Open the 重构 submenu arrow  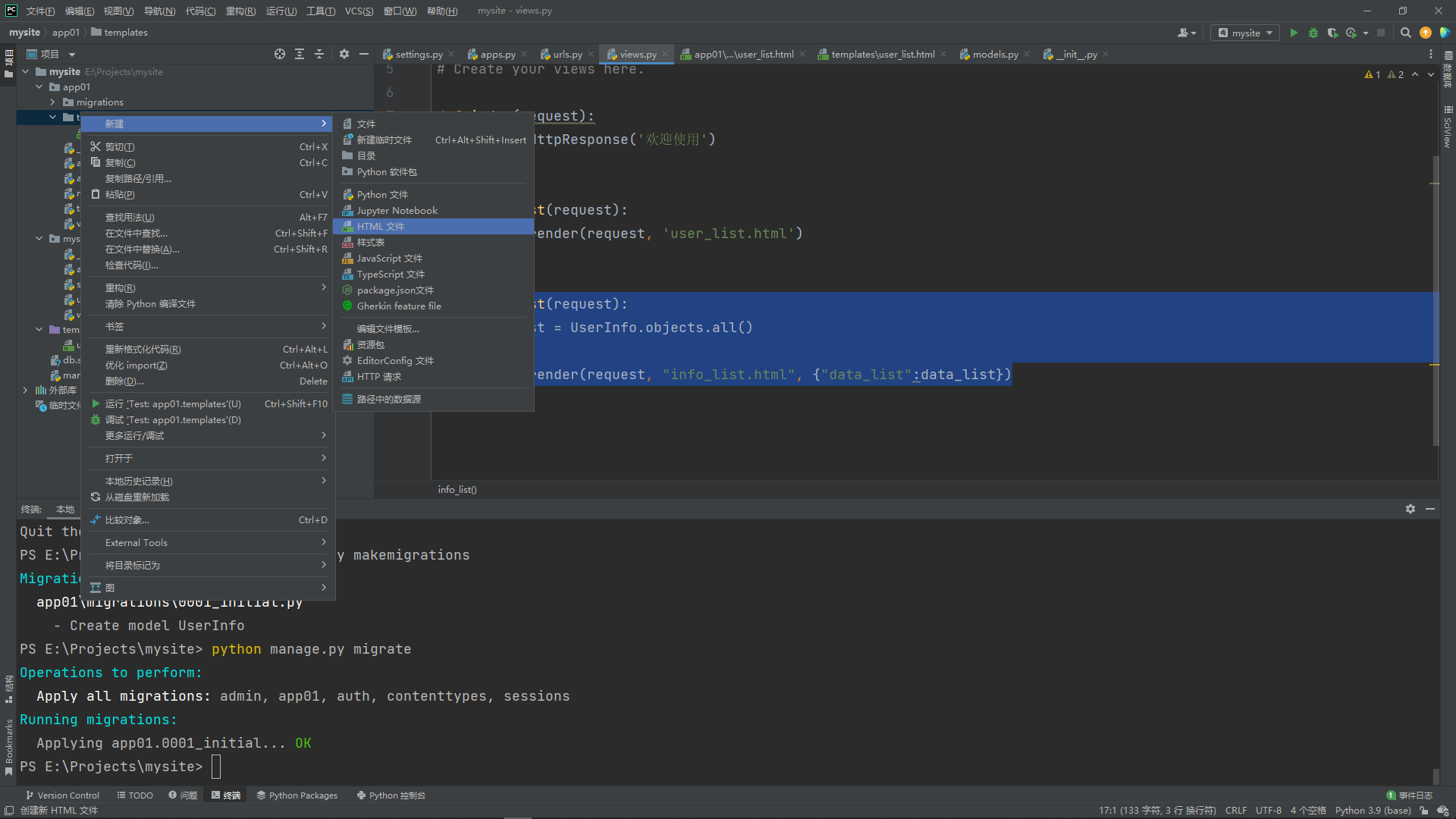(x=324, y=287)
